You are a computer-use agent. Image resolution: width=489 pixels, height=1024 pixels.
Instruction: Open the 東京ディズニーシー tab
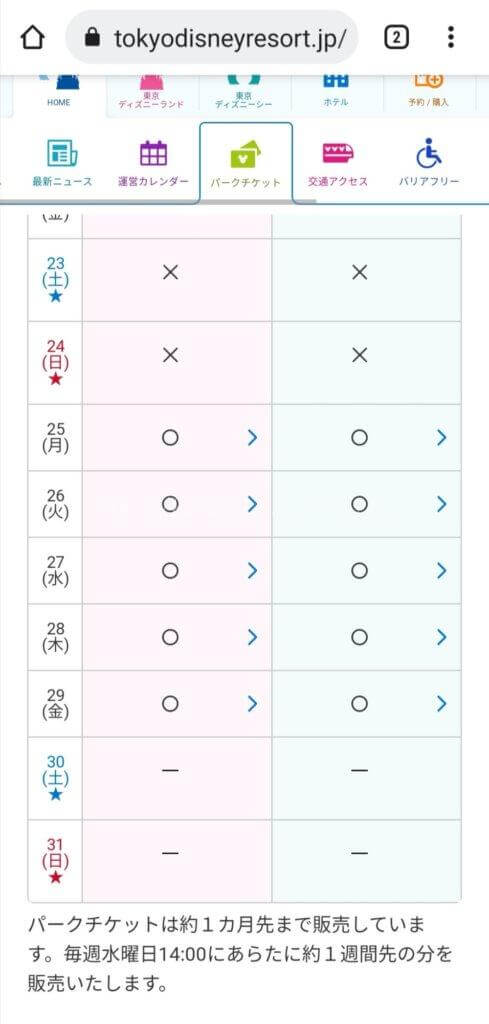click(x=244, y=95)
